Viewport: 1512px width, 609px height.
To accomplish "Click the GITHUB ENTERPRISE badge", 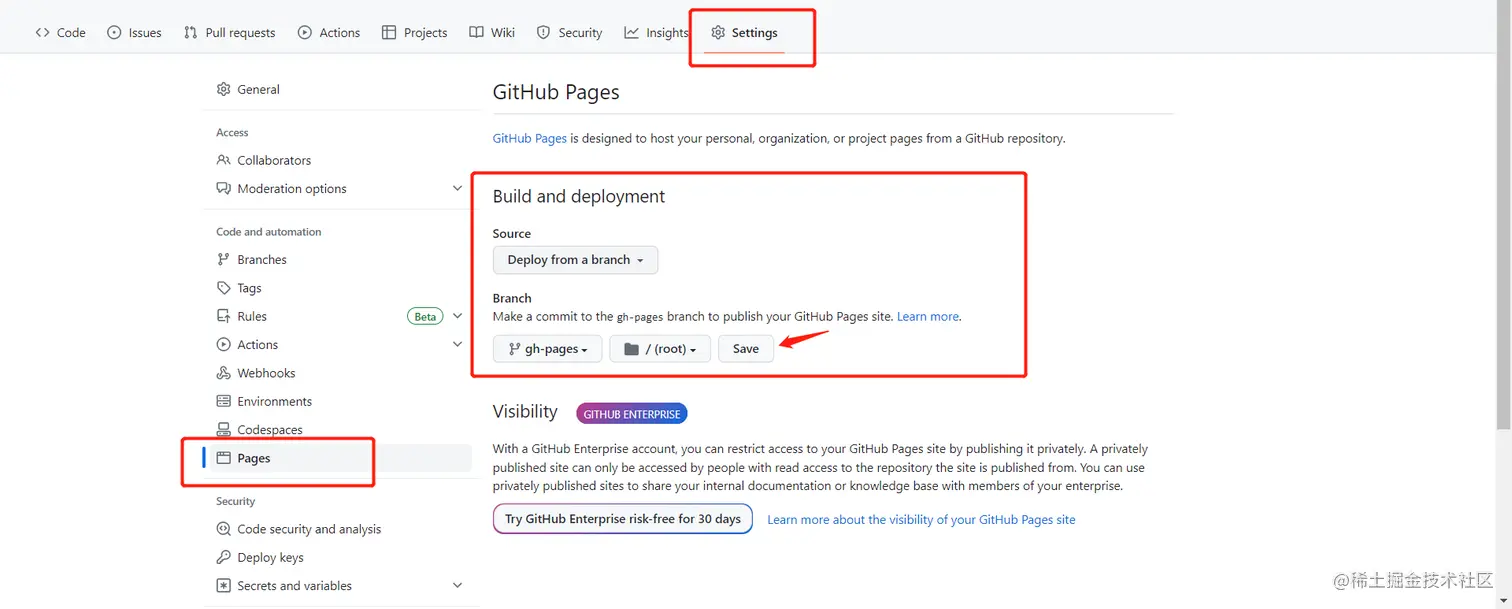I will click(x=632, y=414).
